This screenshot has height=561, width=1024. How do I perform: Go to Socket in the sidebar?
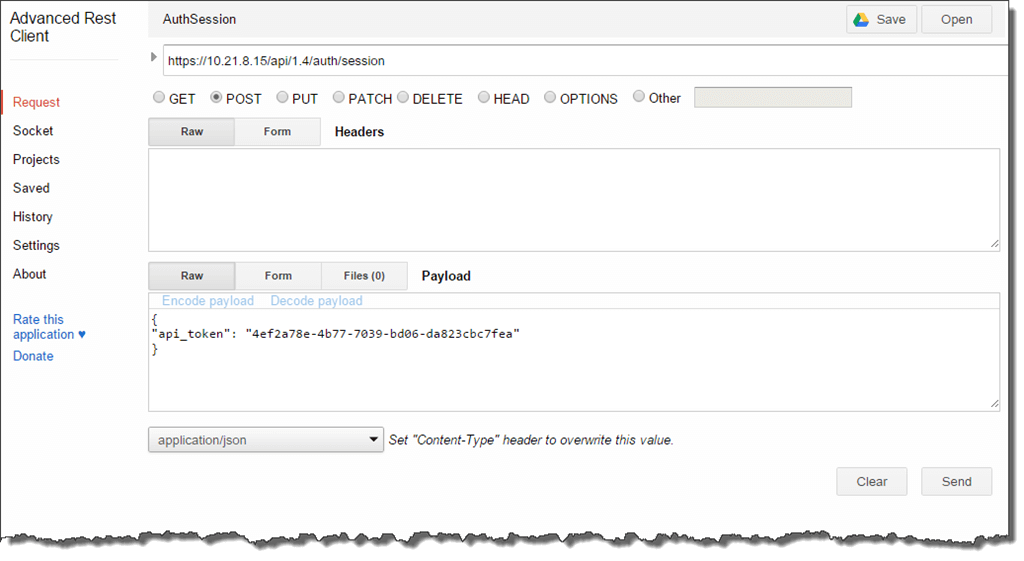tap(33, 131)
